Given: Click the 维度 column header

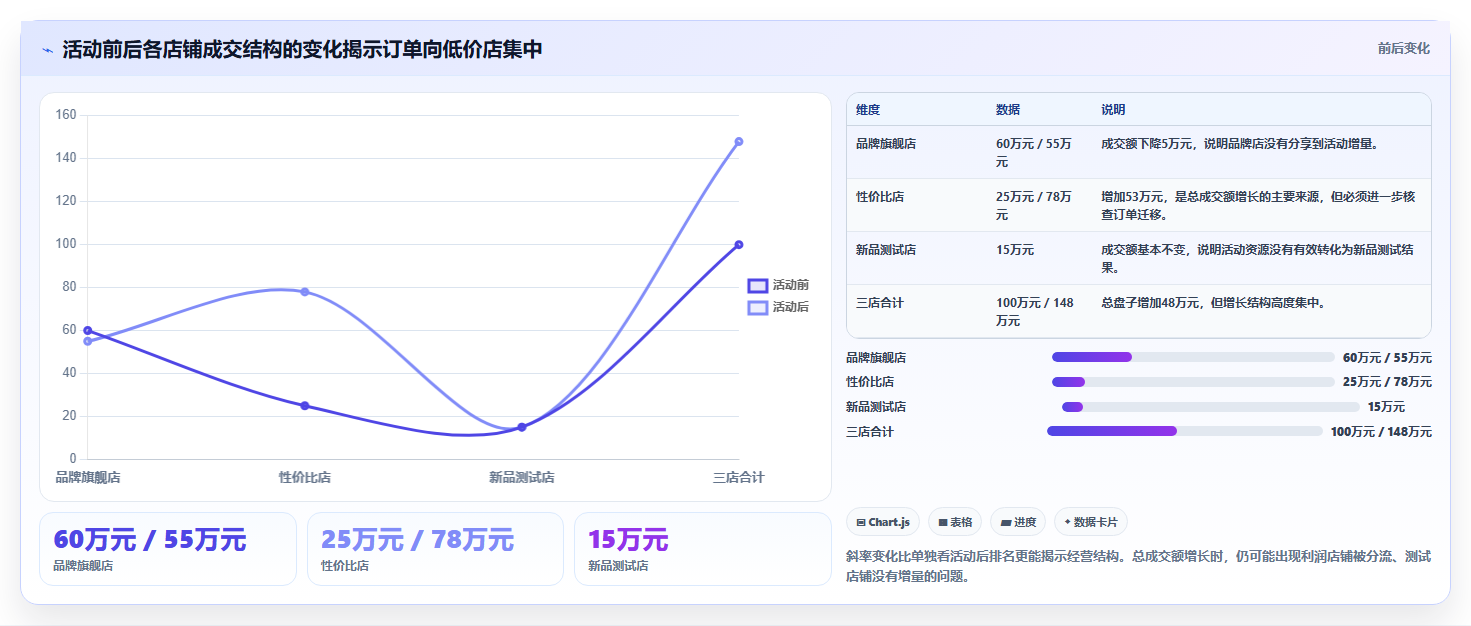Looking at the screenshot, I should (x=868, y=110).
